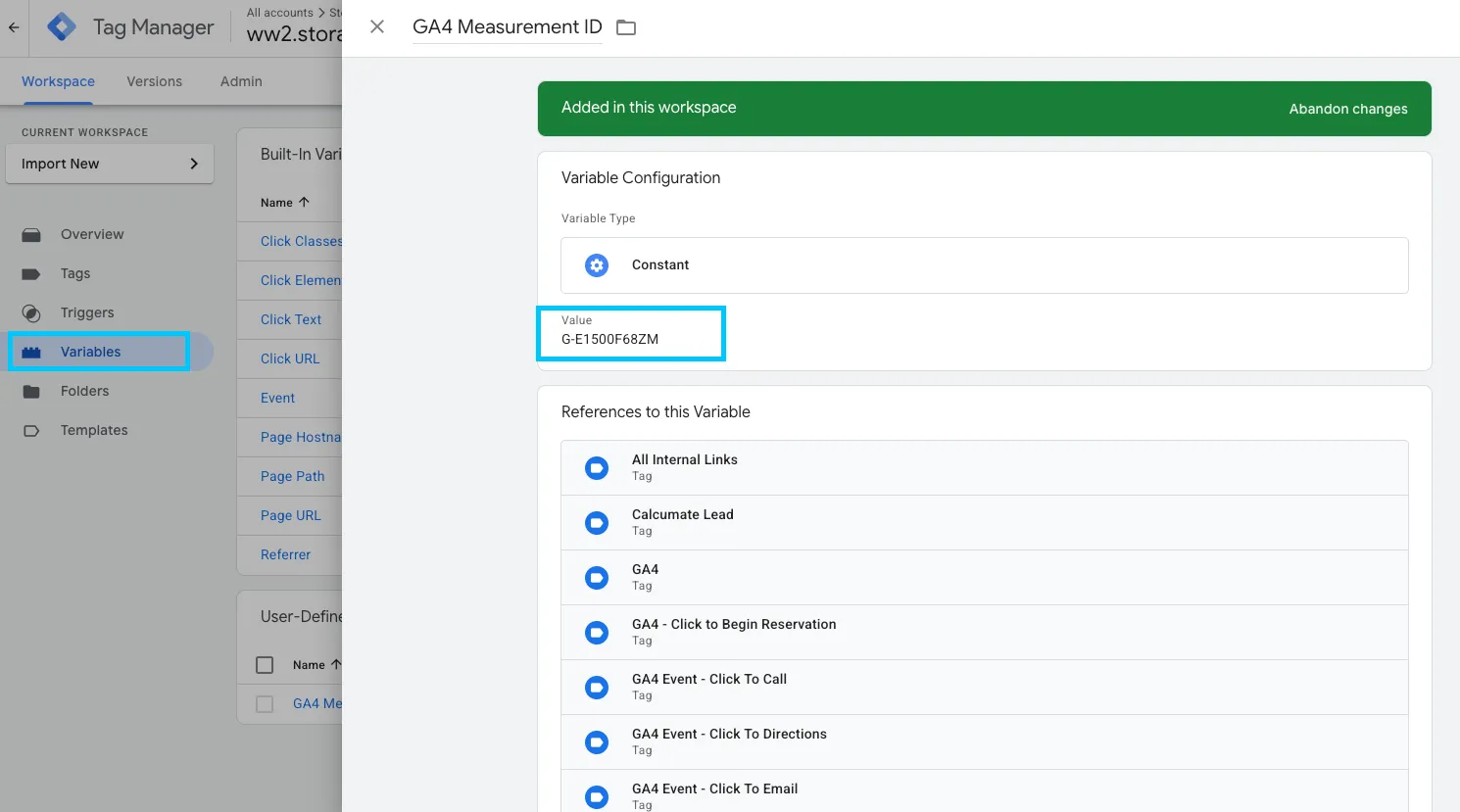This screenshot has height=812, width=1460.
Task: Switch to the Admin tab
Action: (x=241, y=81)
